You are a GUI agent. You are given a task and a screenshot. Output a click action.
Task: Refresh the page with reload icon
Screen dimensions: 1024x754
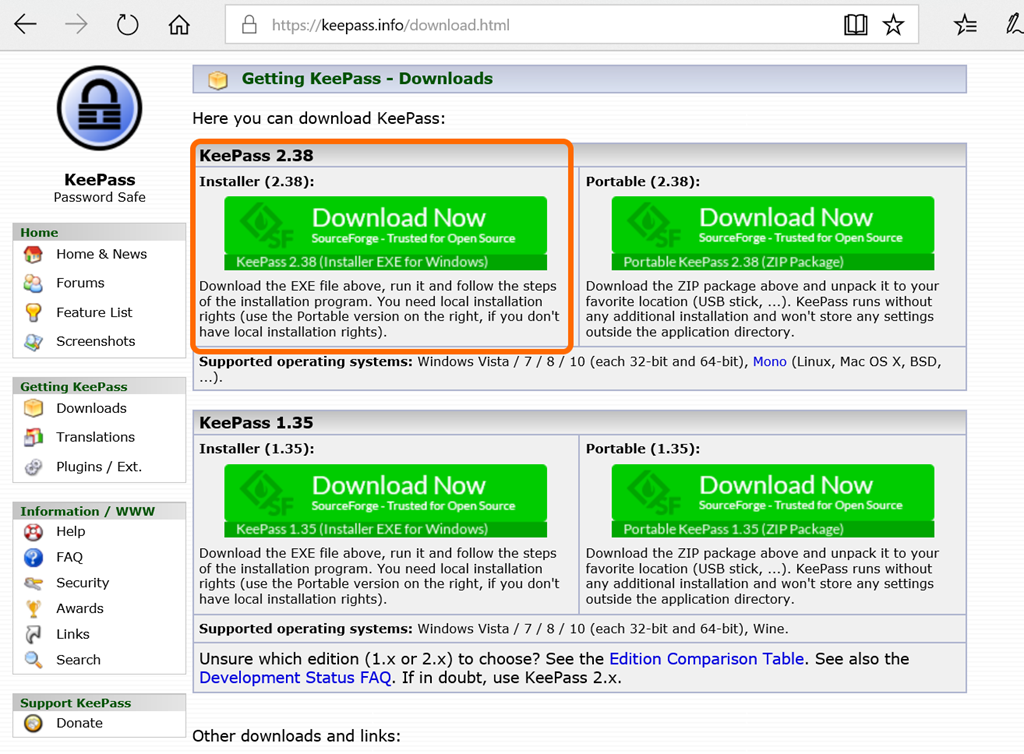(x=127, y=25)
